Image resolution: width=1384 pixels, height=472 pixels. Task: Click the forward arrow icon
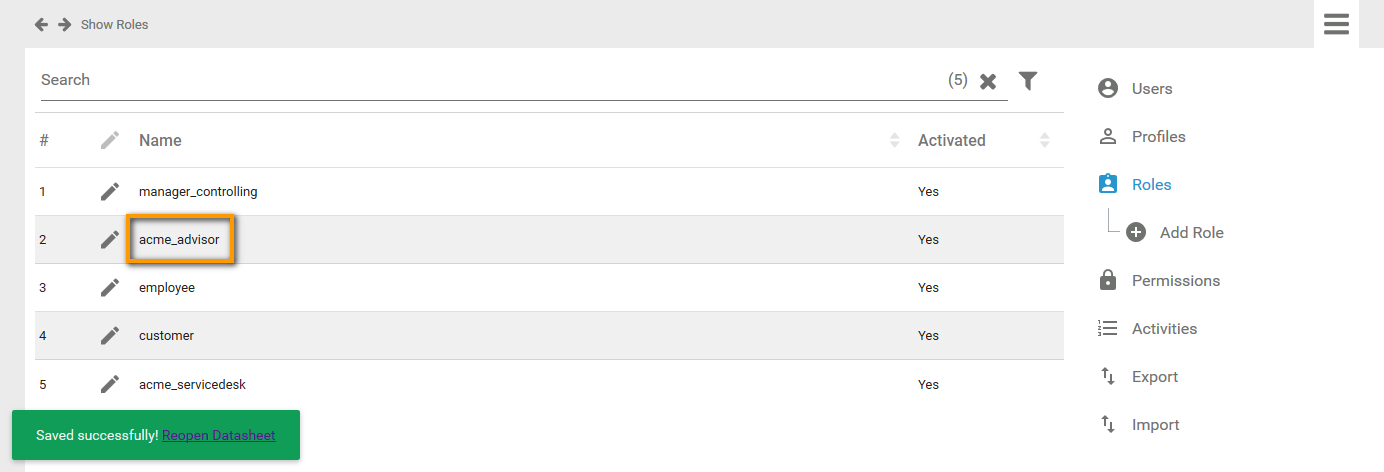tap(64, 24)
